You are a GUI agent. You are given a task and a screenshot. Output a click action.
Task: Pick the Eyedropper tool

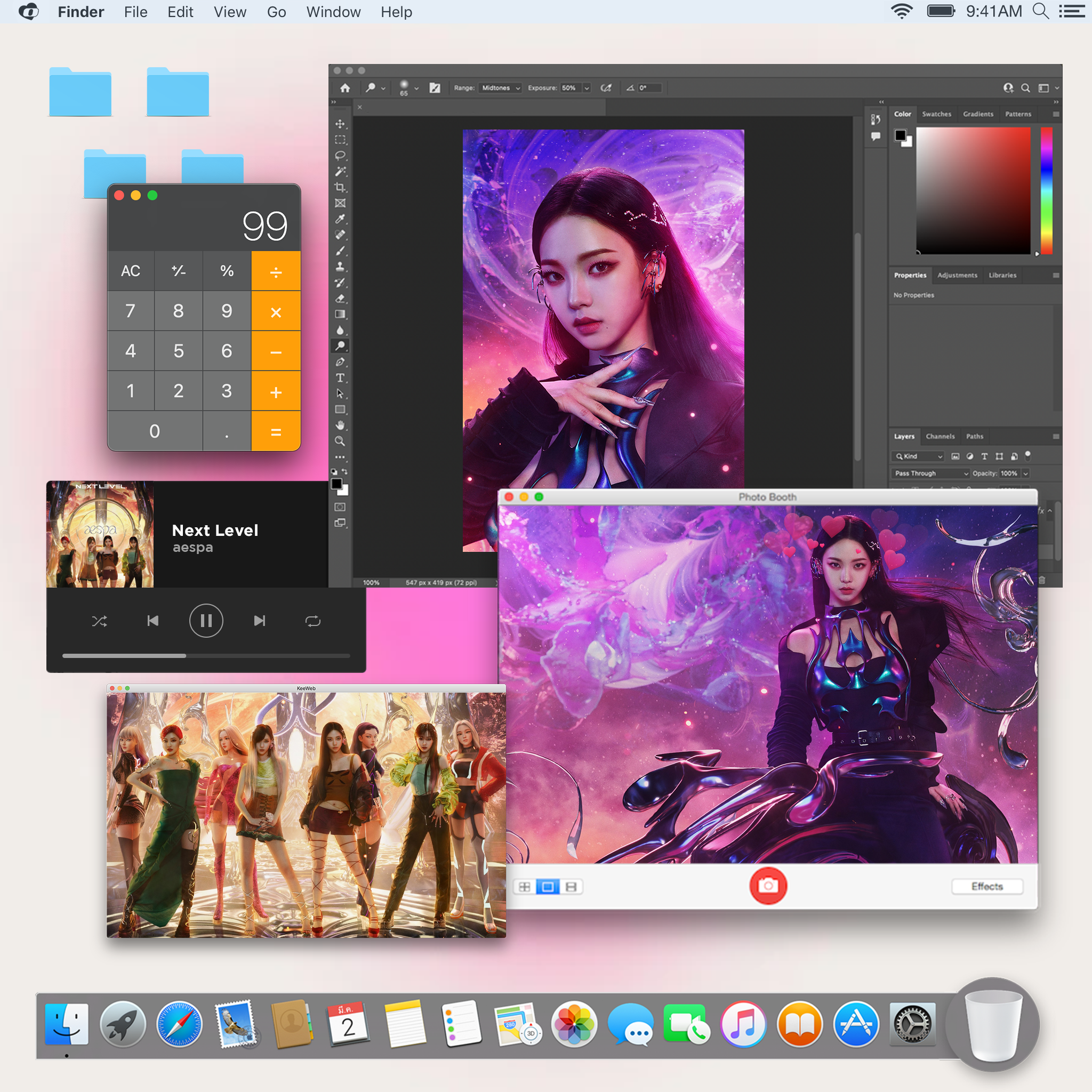[340, 219]
